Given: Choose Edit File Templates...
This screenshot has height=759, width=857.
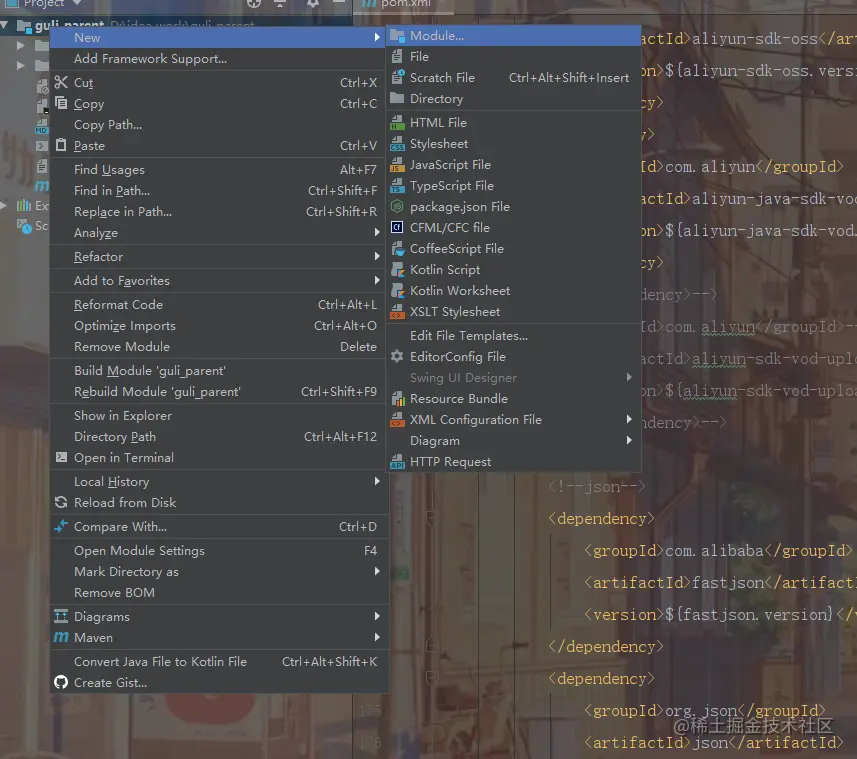Looking at the screenshot, I should coord(513,336).
